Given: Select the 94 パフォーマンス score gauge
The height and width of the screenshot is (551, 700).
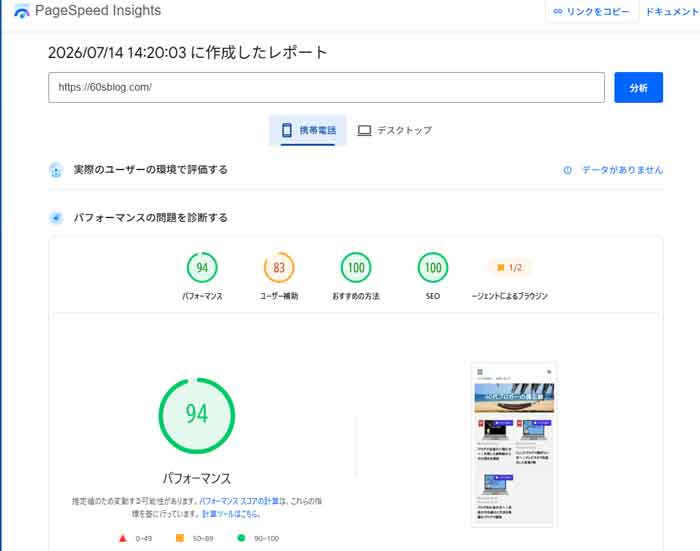Looking at the screenshot, I should [202, 267].
